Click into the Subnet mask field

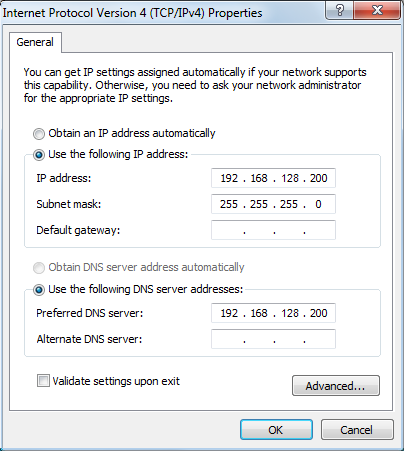click(x=273, y=204)
